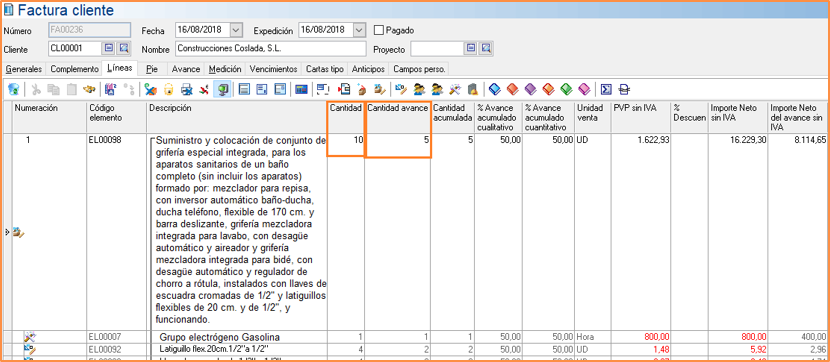Click the row indicator icon for line 1
The height and width of the screenshot is (362, 830).
(x=19, y=231)
